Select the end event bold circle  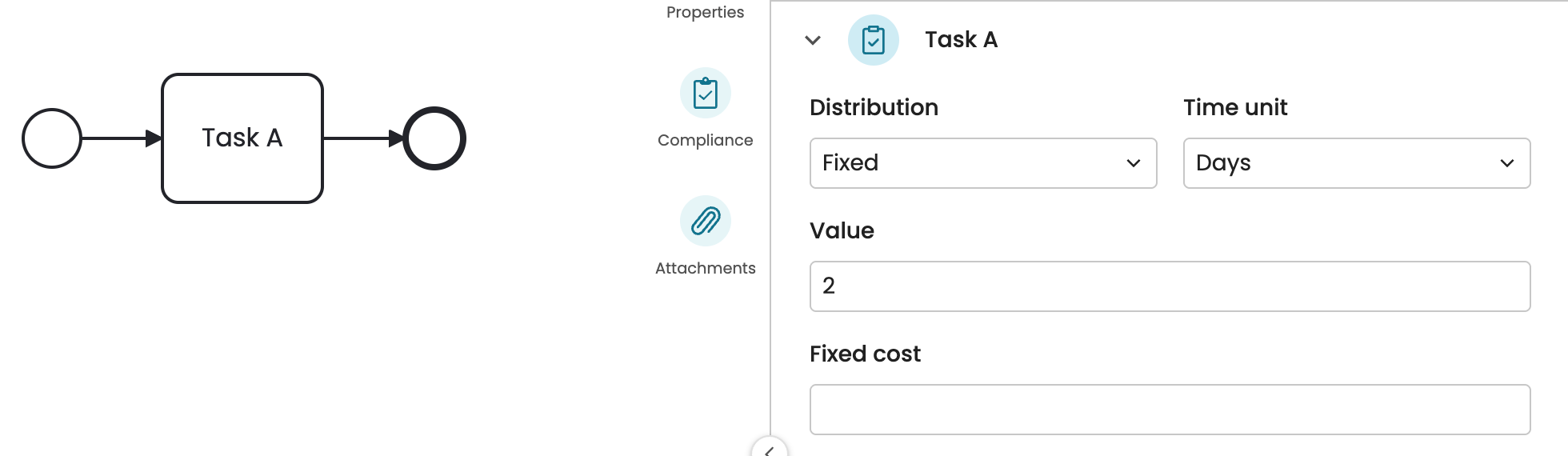tap(434, 138)
